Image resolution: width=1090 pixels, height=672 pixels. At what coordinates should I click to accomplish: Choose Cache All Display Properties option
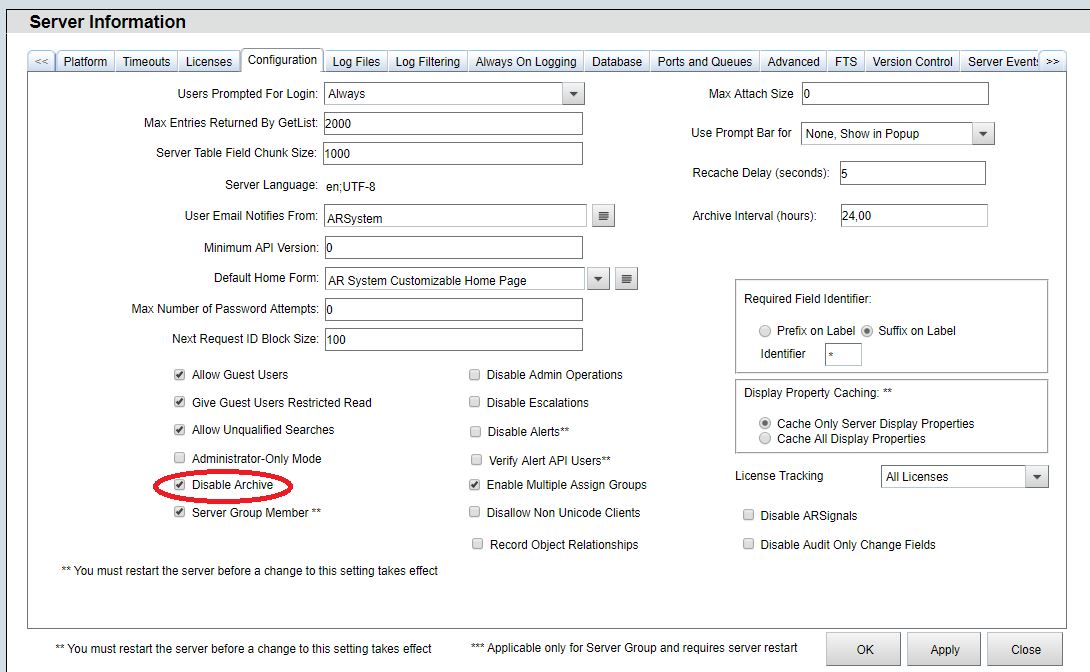point(765,438)
